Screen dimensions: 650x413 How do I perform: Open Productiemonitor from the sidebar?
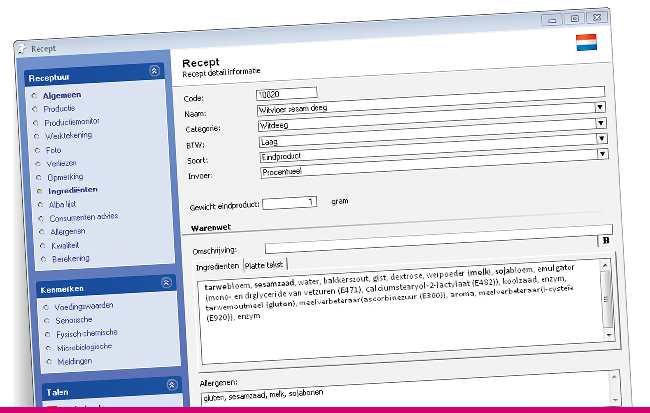click(72, 122)
